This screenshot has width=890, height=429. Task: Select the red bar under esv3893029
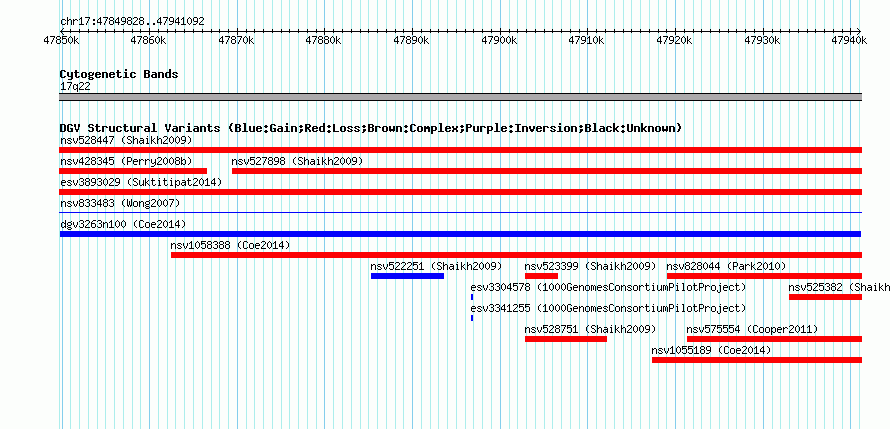pos(460,192)
